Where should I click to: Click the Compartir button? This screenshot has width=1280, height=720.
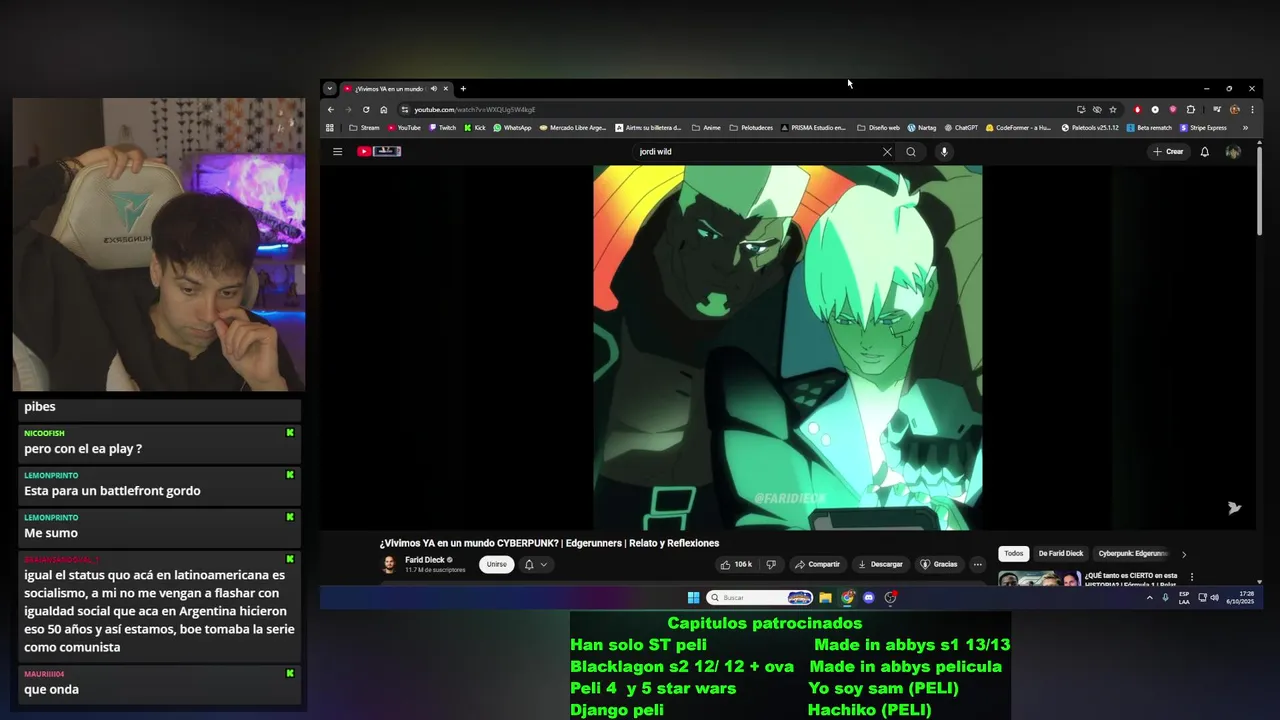818,565
